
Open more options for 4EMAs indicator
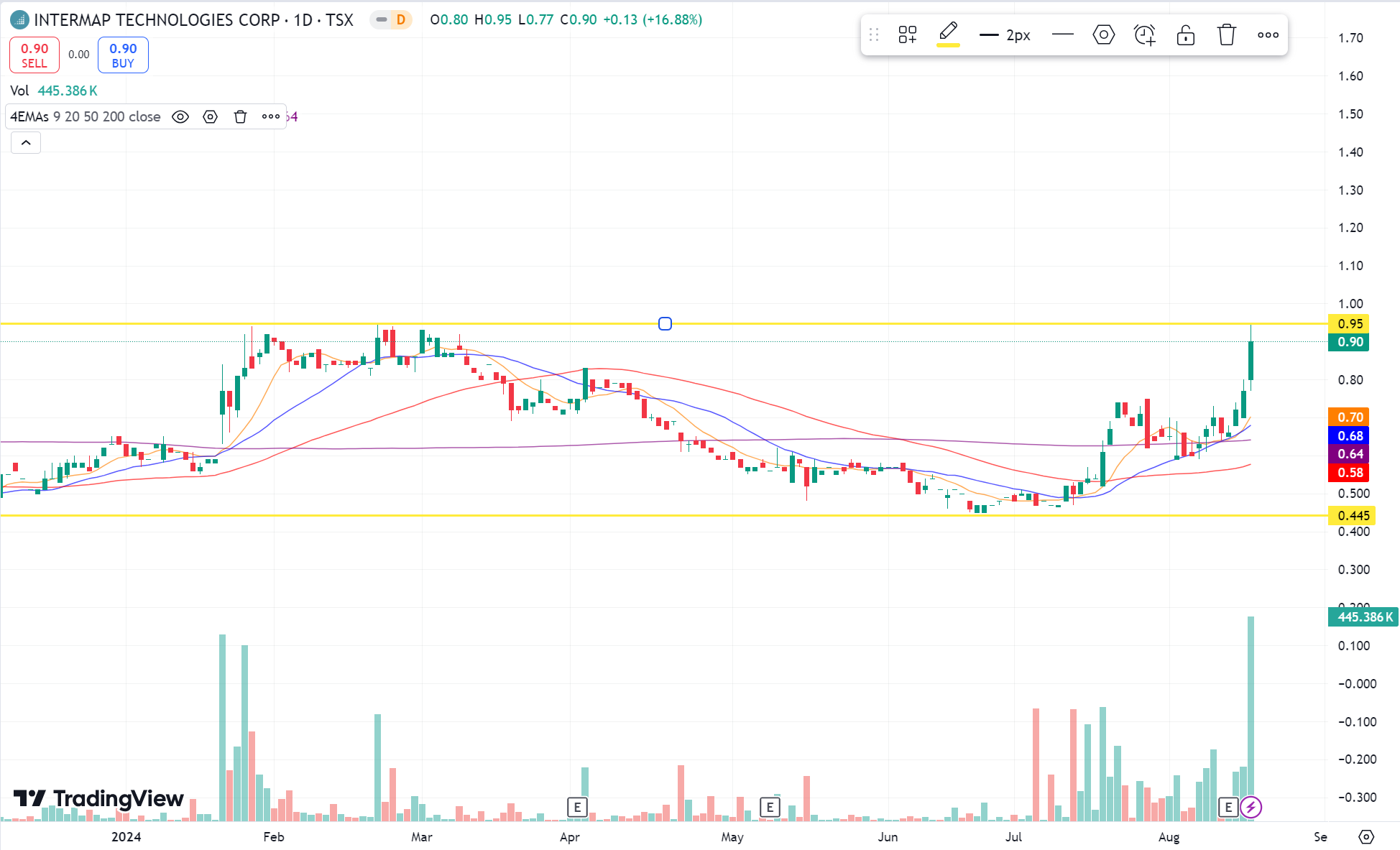point(271,116)
